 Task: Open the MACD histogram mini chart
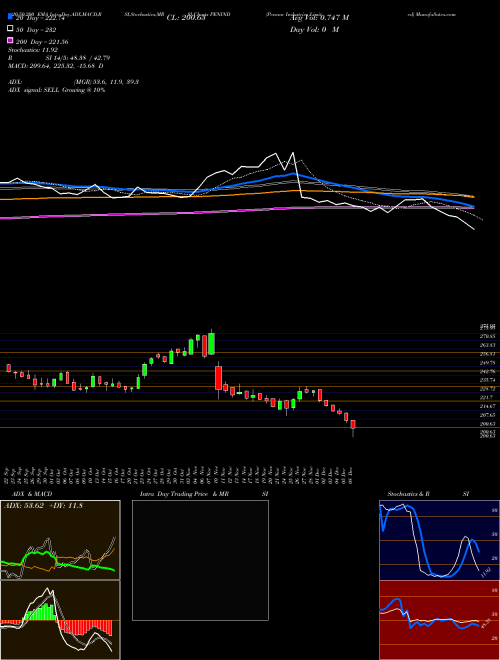[60, 620]
